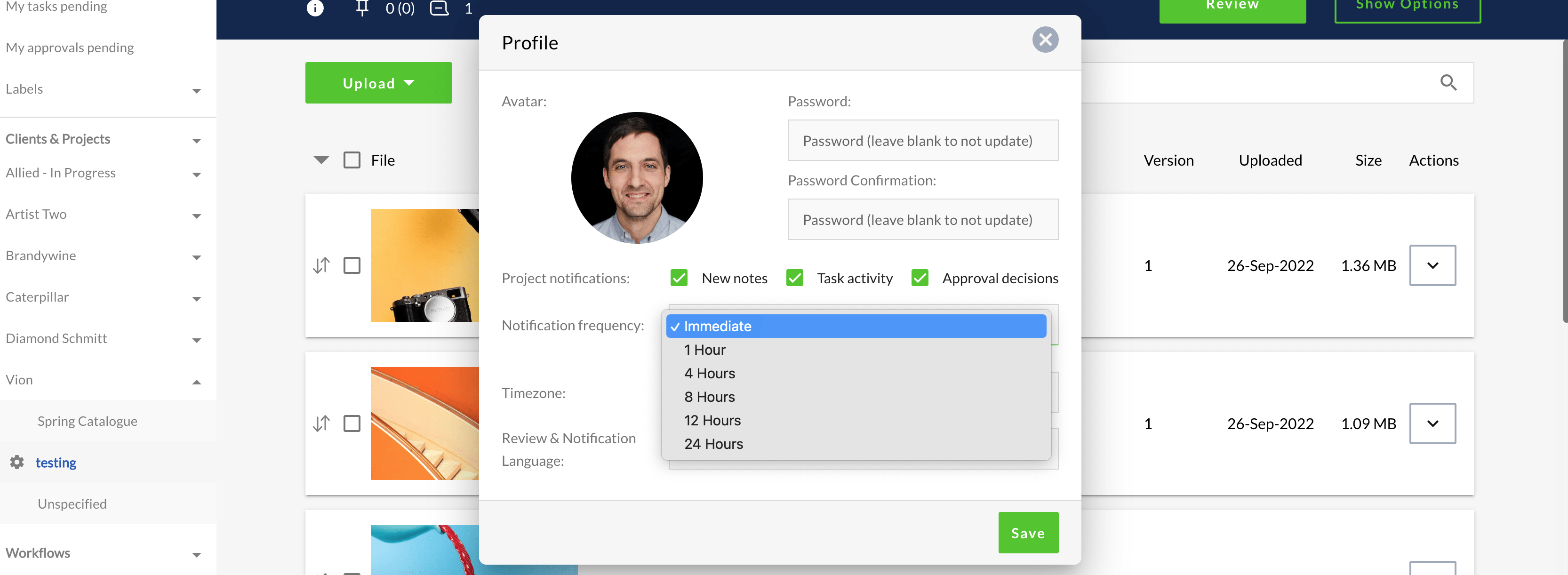1568x575 pixels.
Task: Click reorder arrows on the orange stairs file row
Action: (x=321, y=423)
